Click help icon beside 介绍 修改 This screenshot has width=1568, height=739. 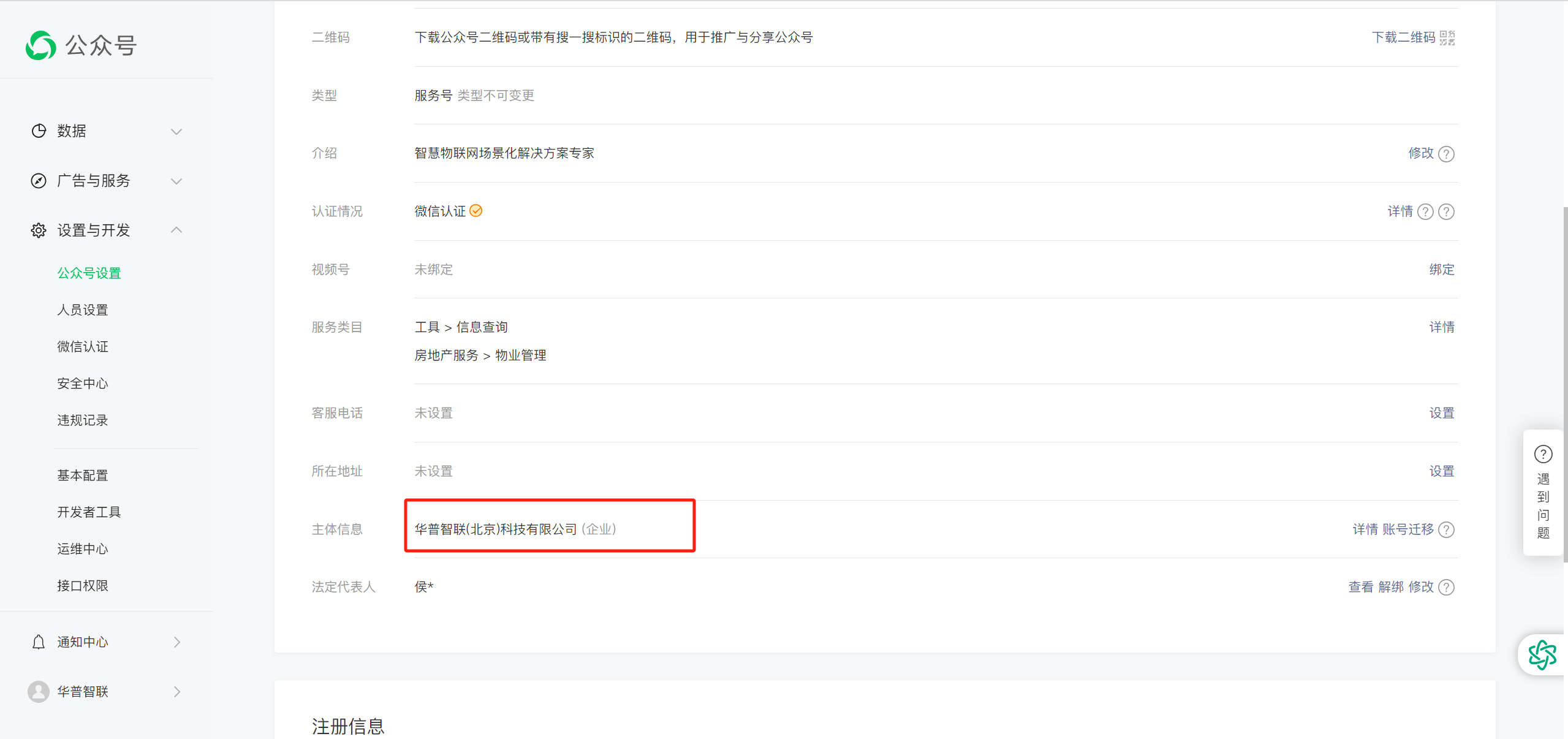click(x=1446, y=154)
